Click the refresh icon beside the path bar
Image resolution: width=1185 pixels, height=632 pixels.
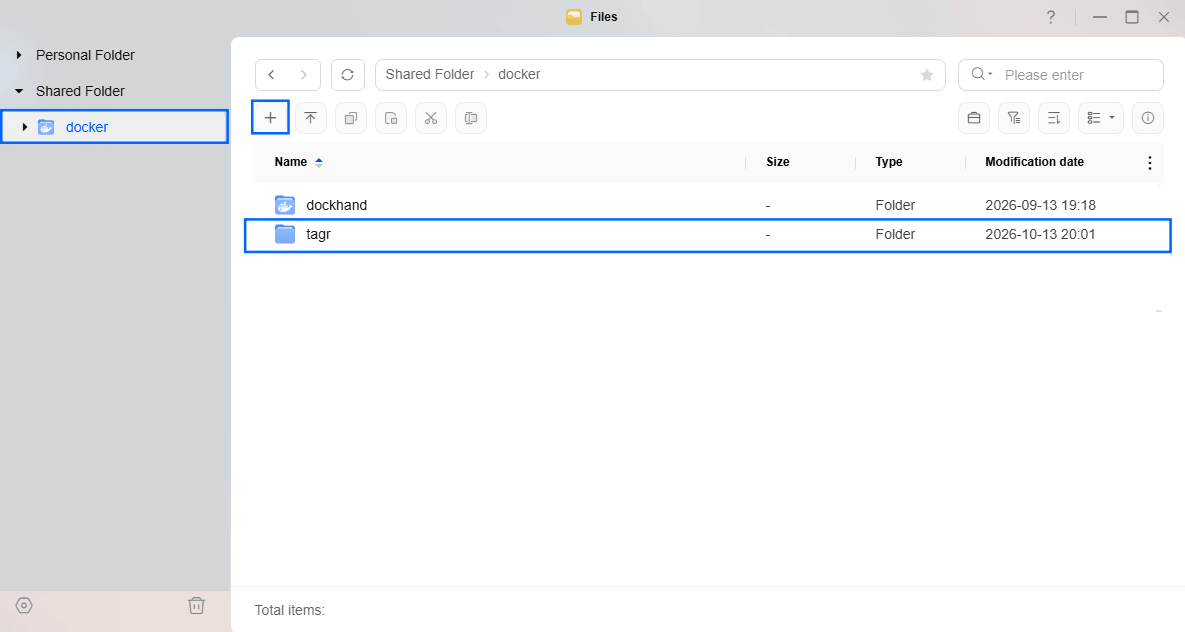[348, 75]
